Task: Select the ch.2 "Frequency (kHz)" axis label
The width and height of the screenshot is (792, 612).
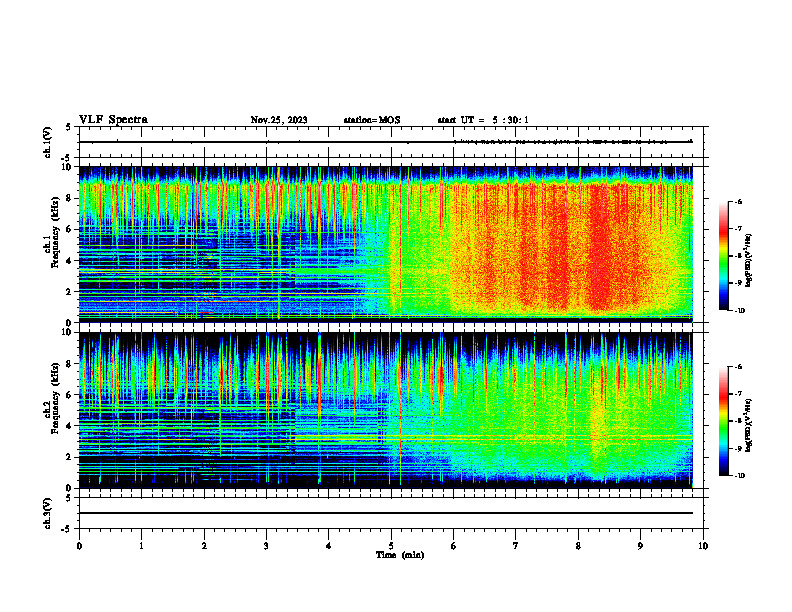Action: coord(55,397)
